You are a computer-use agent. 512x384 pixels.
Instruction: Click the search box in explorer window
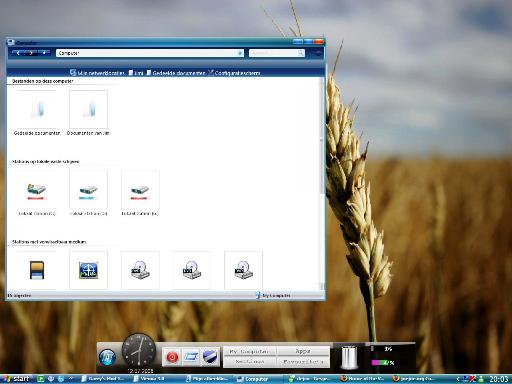pyautogui.click(x=277, y=53)
